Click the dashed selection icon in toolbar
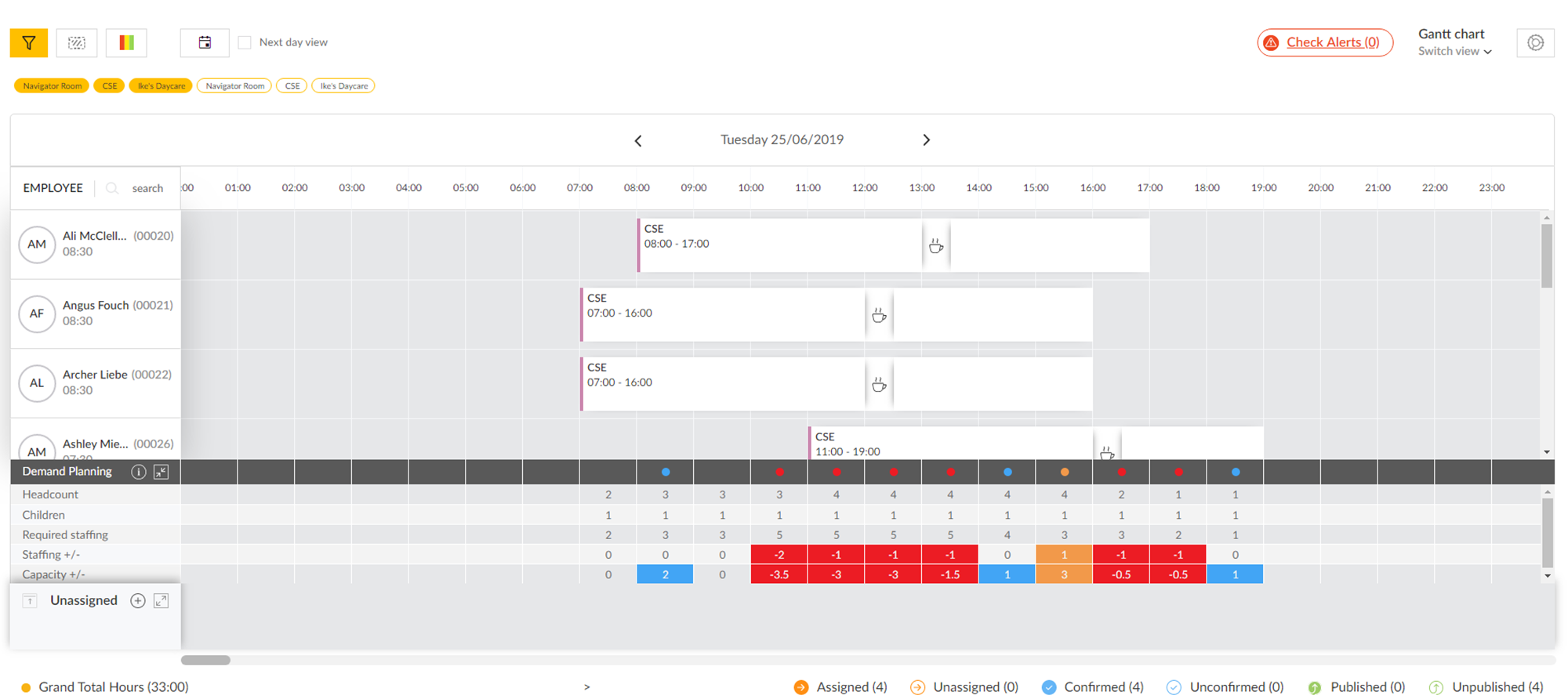 coord(77,43)
